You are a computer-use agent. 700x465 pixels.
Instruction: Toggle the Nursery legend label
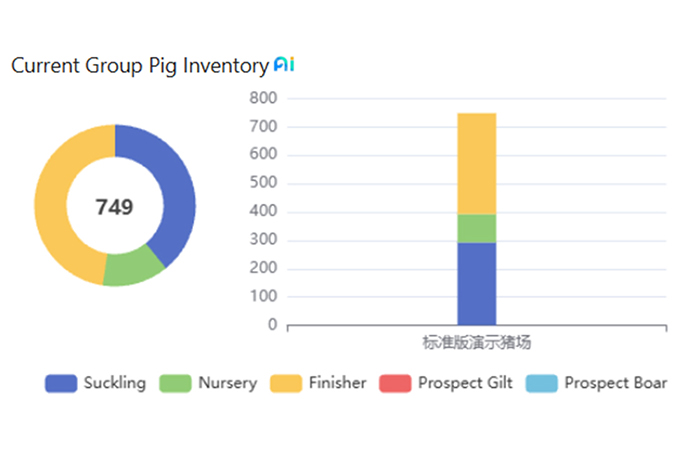[x=227, y=383]
